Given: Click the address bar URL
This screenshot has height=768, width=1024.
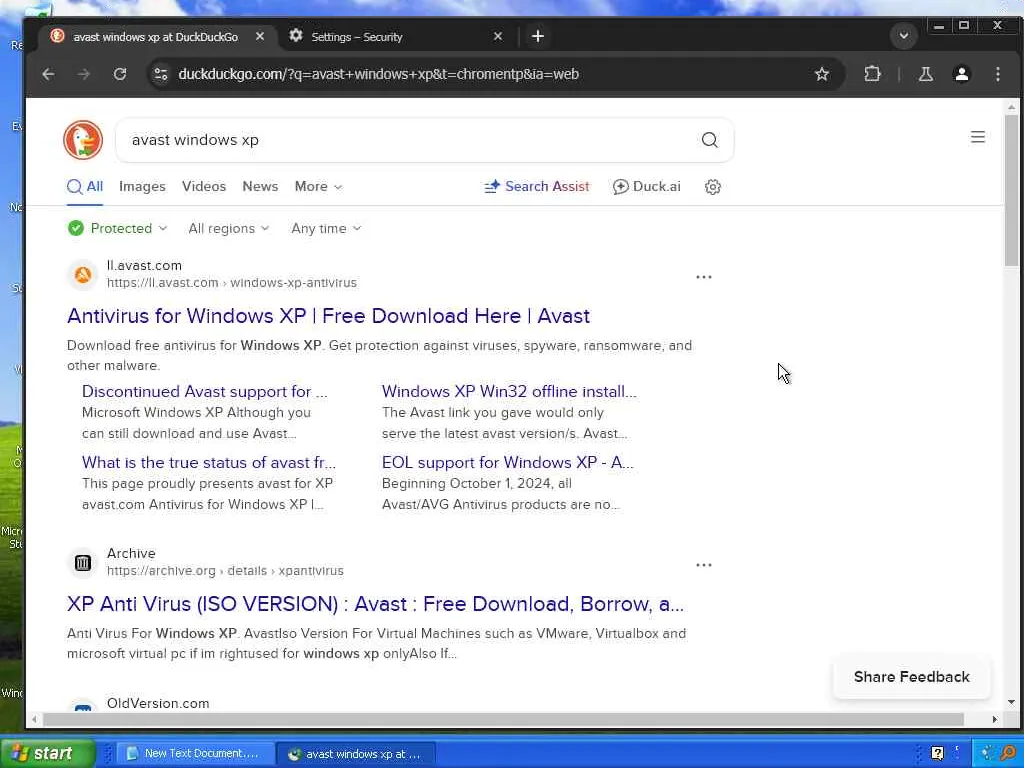Looking at the screenshot, I should (x=379, y=74).
